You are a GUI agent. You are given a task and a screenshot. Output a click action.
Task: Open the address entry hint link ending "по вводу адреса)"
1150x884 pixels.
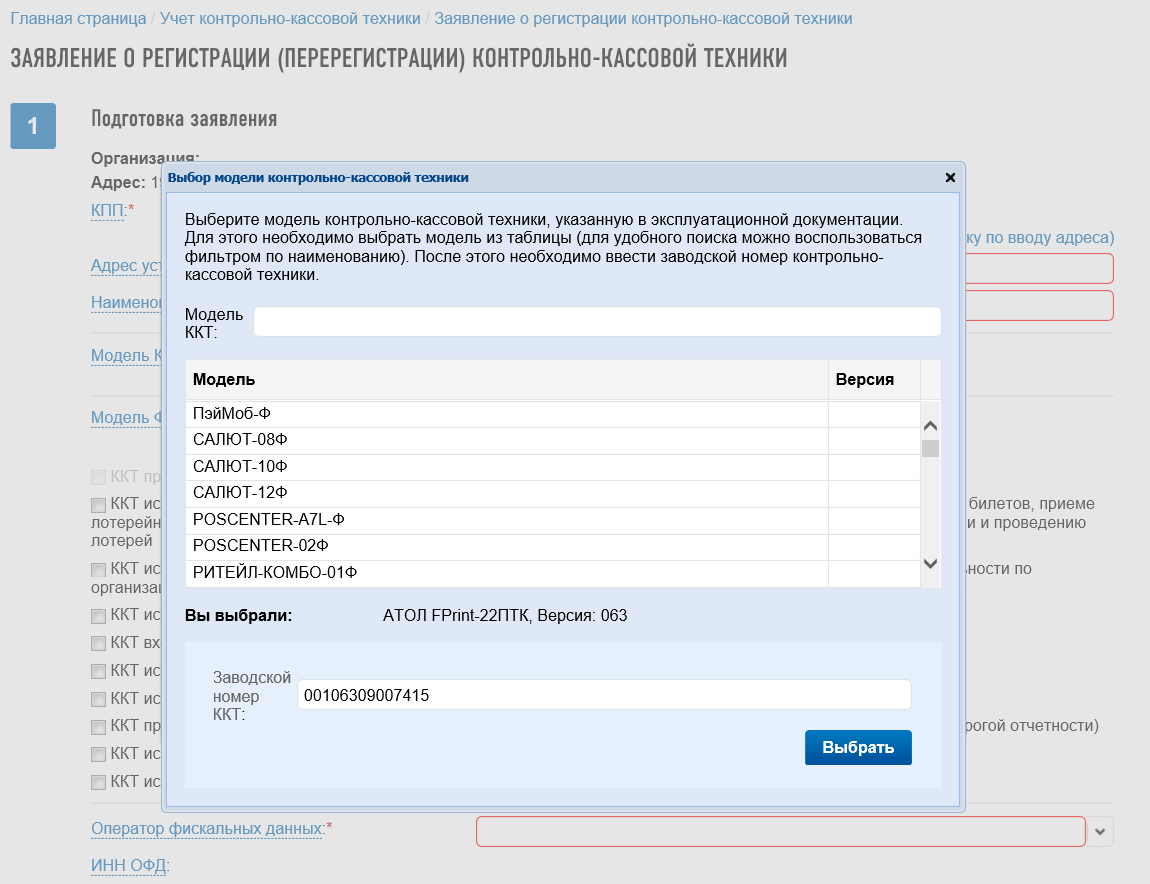point(1040,238)
